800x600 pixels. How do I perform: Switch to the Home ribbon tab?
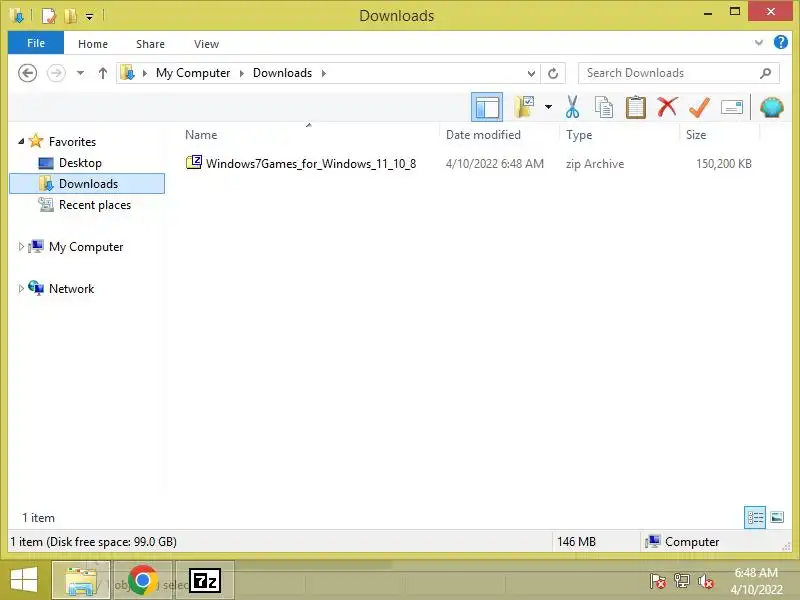[93, 44]
